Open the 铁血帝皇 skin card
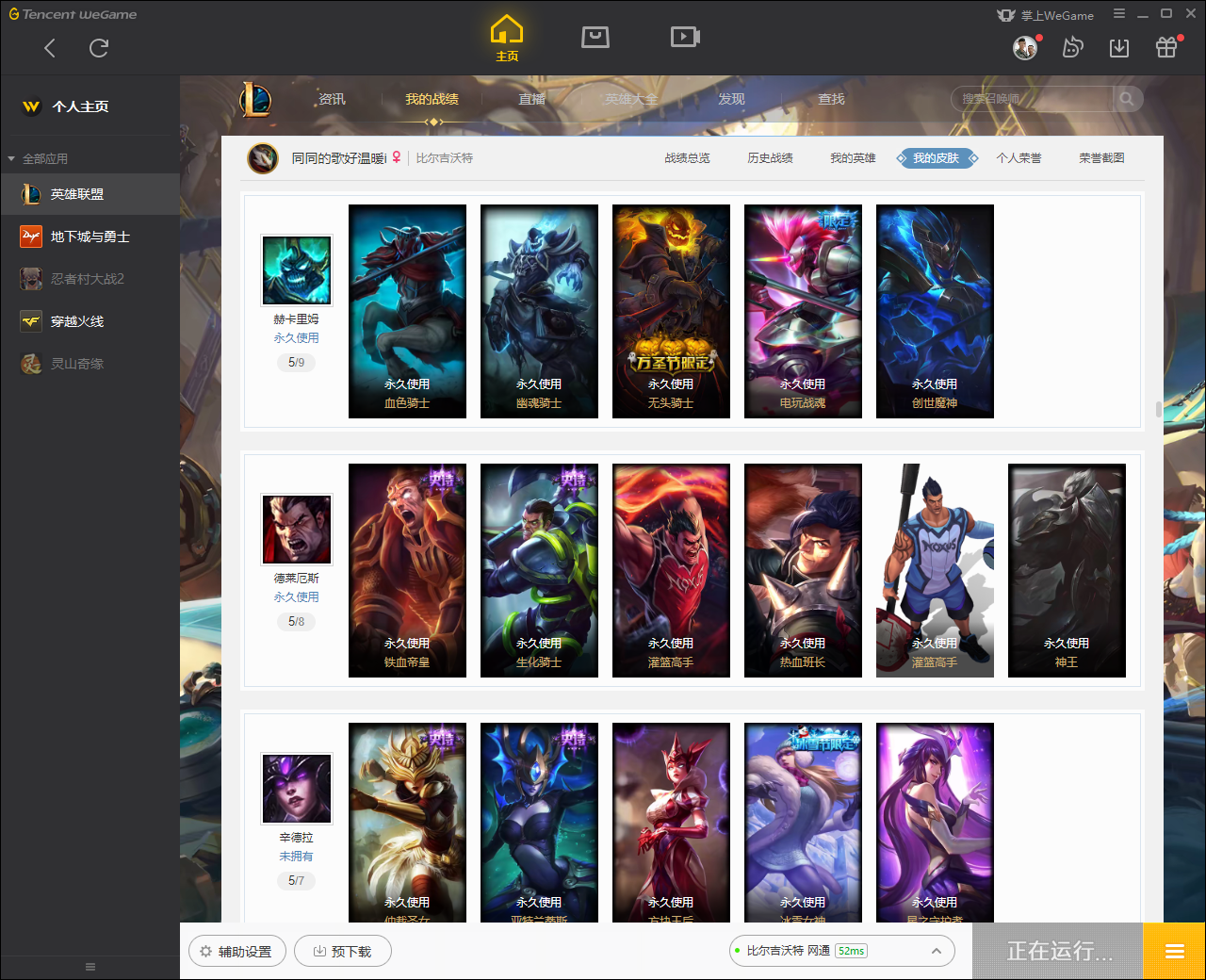1206x980 pixels. click(x=407, y=570)
